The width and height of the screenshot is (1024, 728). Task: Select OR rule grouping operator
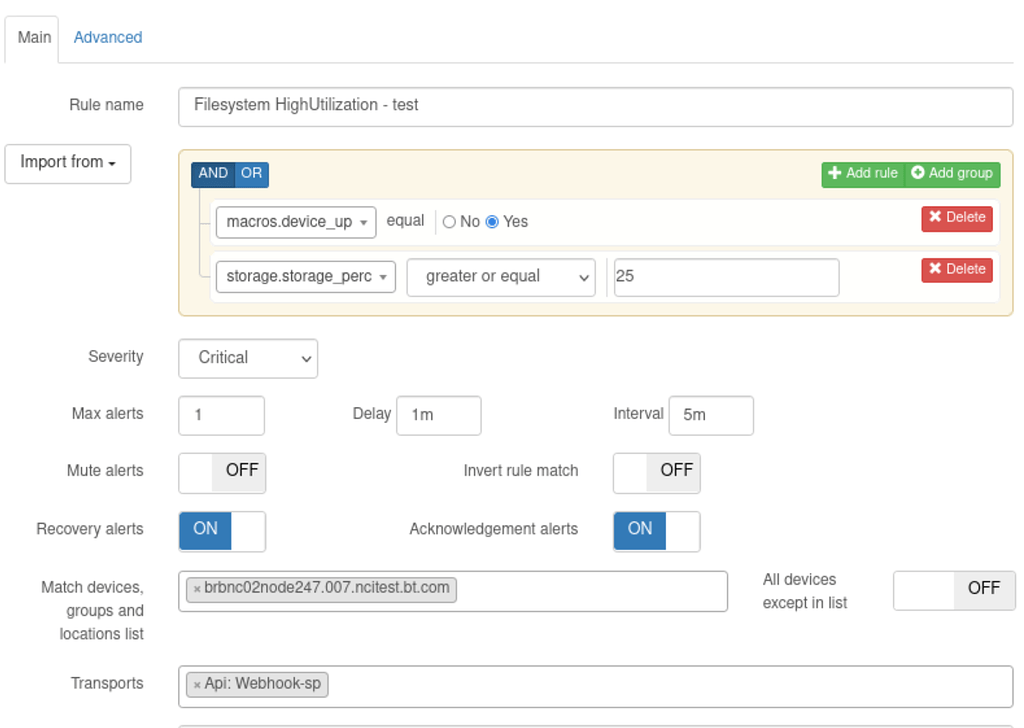250,173
